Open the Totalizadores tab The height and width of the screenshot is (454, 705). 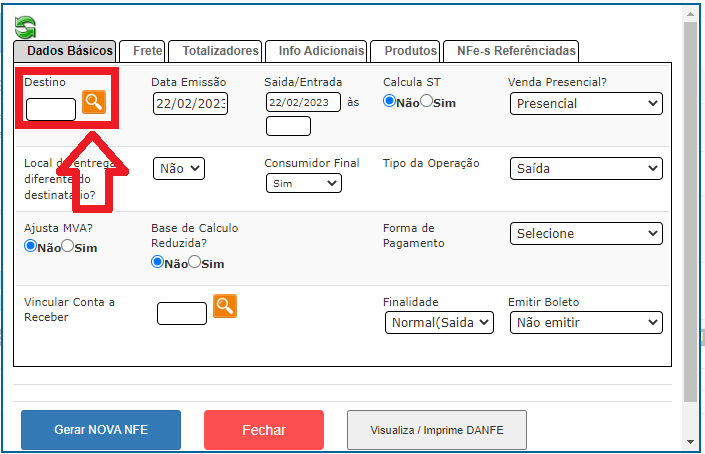(x=214, y=51)
